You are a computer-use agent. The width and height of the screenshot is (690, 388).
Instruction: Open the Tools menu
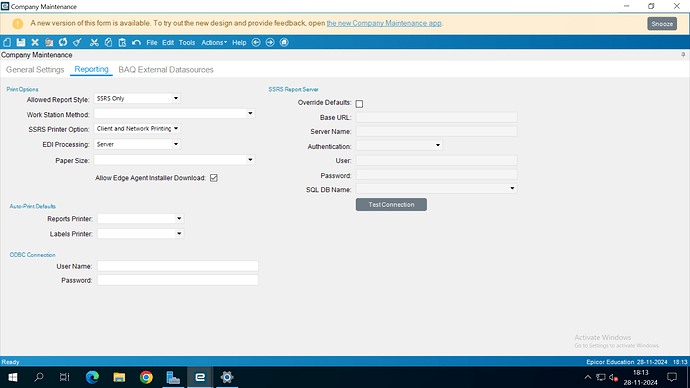click(x=187, y=43)
